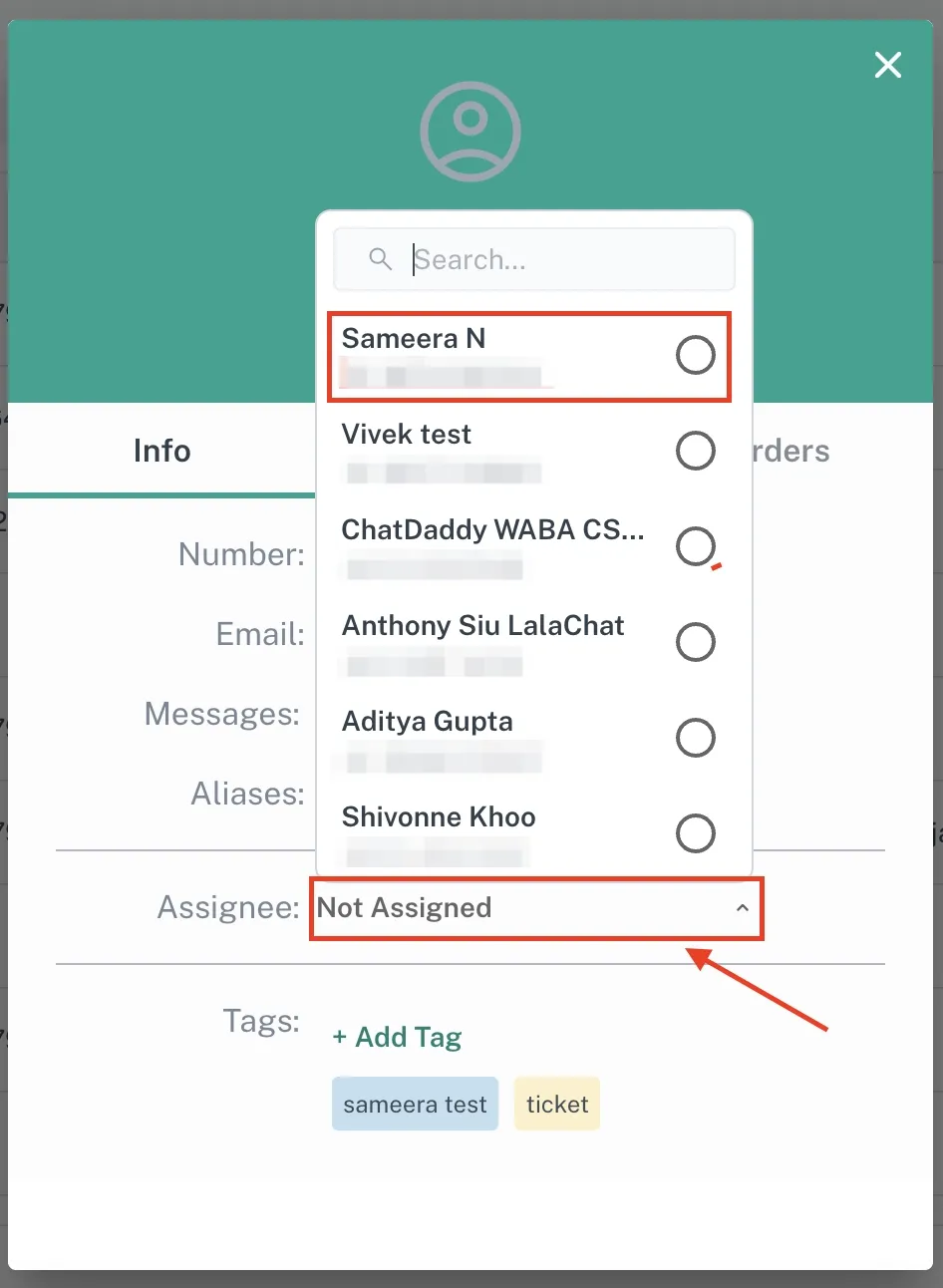This screenshot has height=1288, width=943.
Task: Select the ChatDaddy WABA CS radio button
Action: click(695, 546)
